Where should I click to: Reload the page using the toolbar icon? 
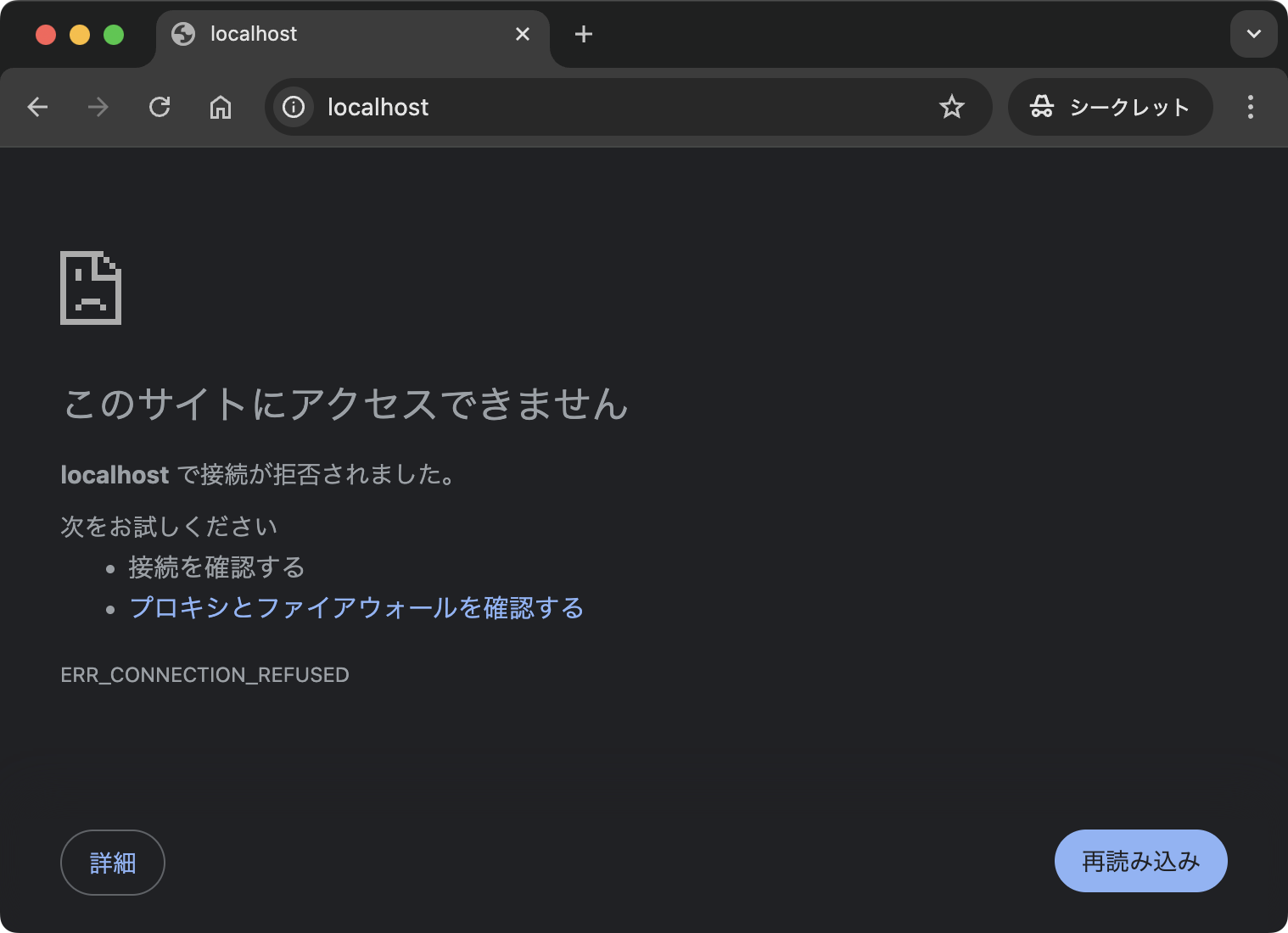point(160,107)
